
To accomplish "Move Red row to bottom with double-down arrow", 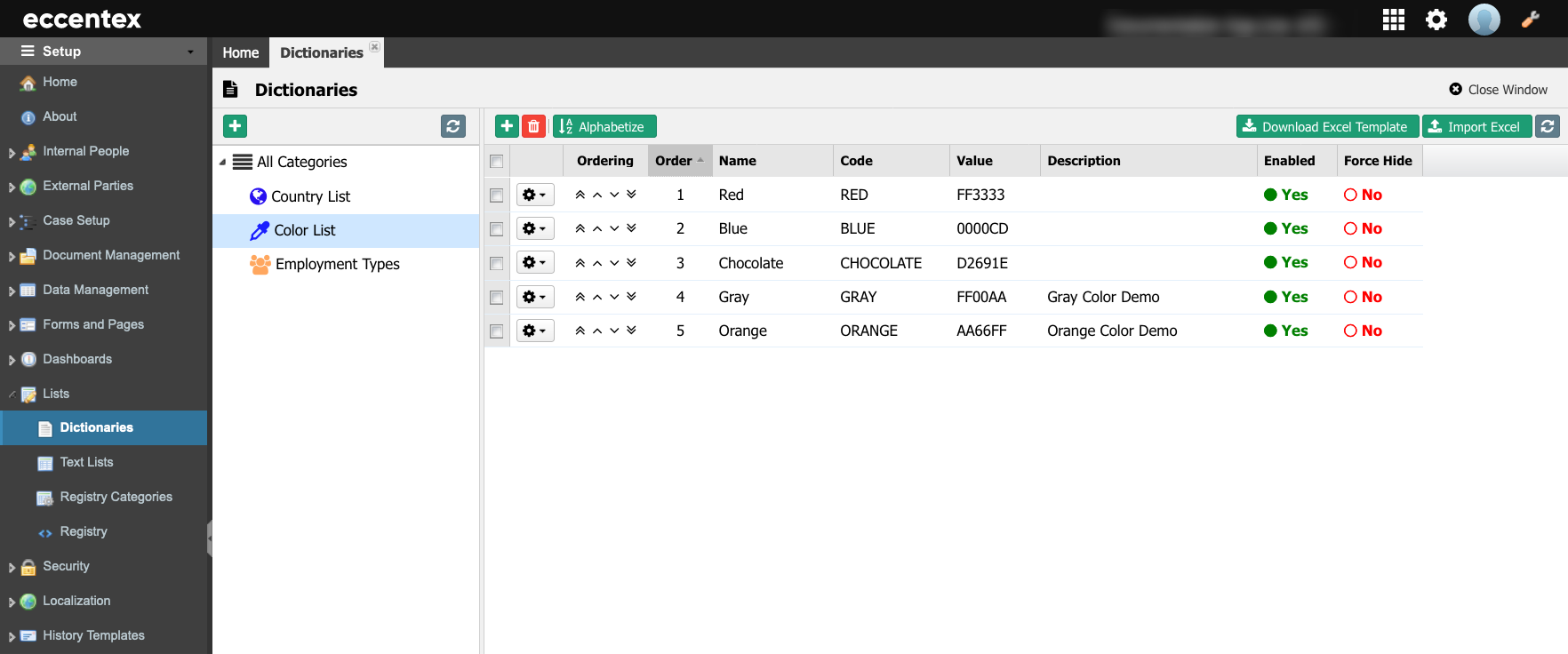I will pos(631,194).
